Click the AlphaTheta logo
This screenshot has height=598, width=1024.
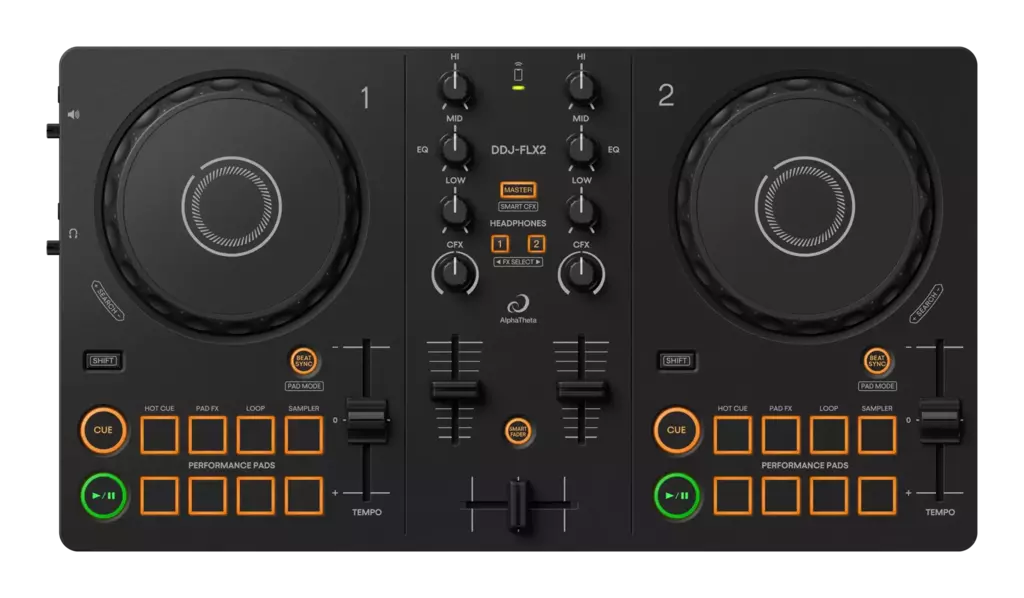click(518, 304)
